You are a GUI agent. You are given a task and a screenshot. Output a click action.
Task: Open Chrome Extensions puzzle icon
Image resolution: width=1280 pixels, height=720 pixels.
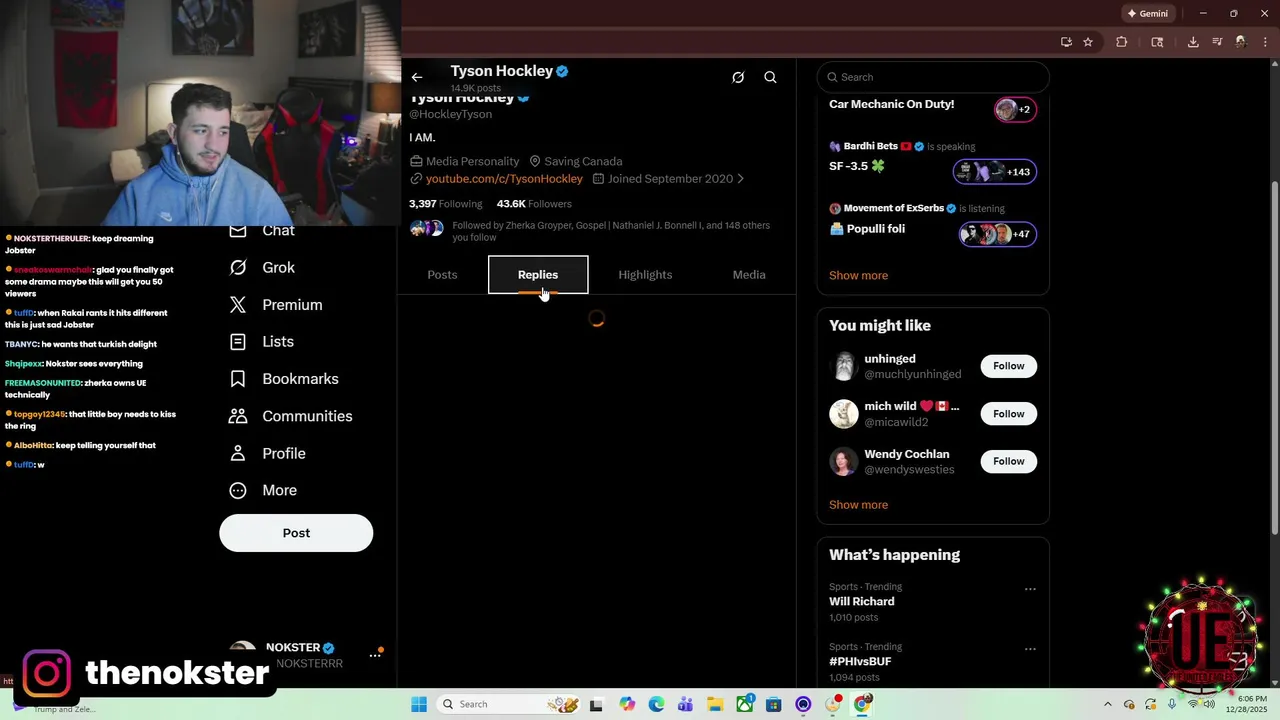pos(1121,42)
